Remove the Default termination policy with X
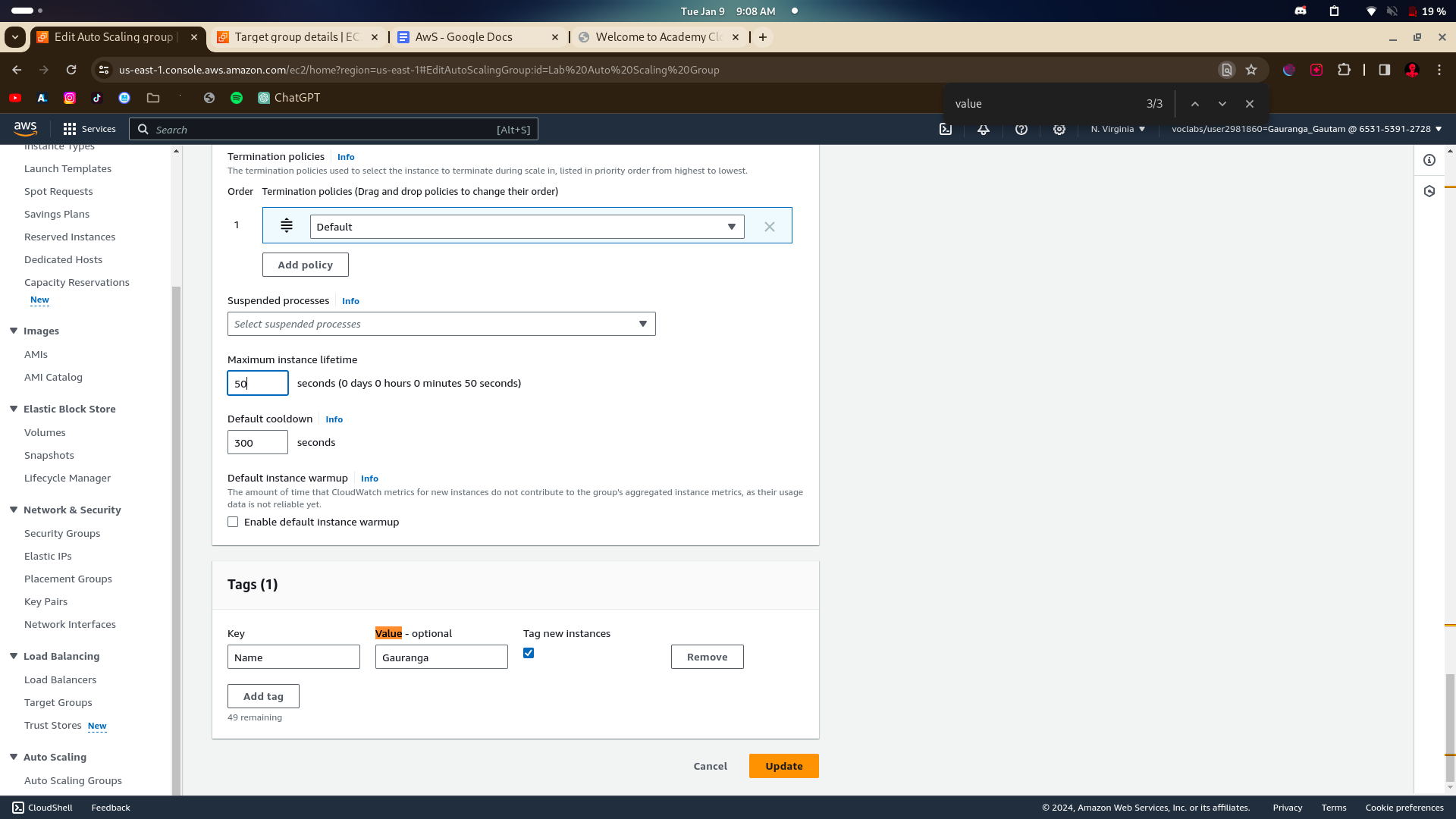The image size is (1456, 819). [x=770, y=227]
